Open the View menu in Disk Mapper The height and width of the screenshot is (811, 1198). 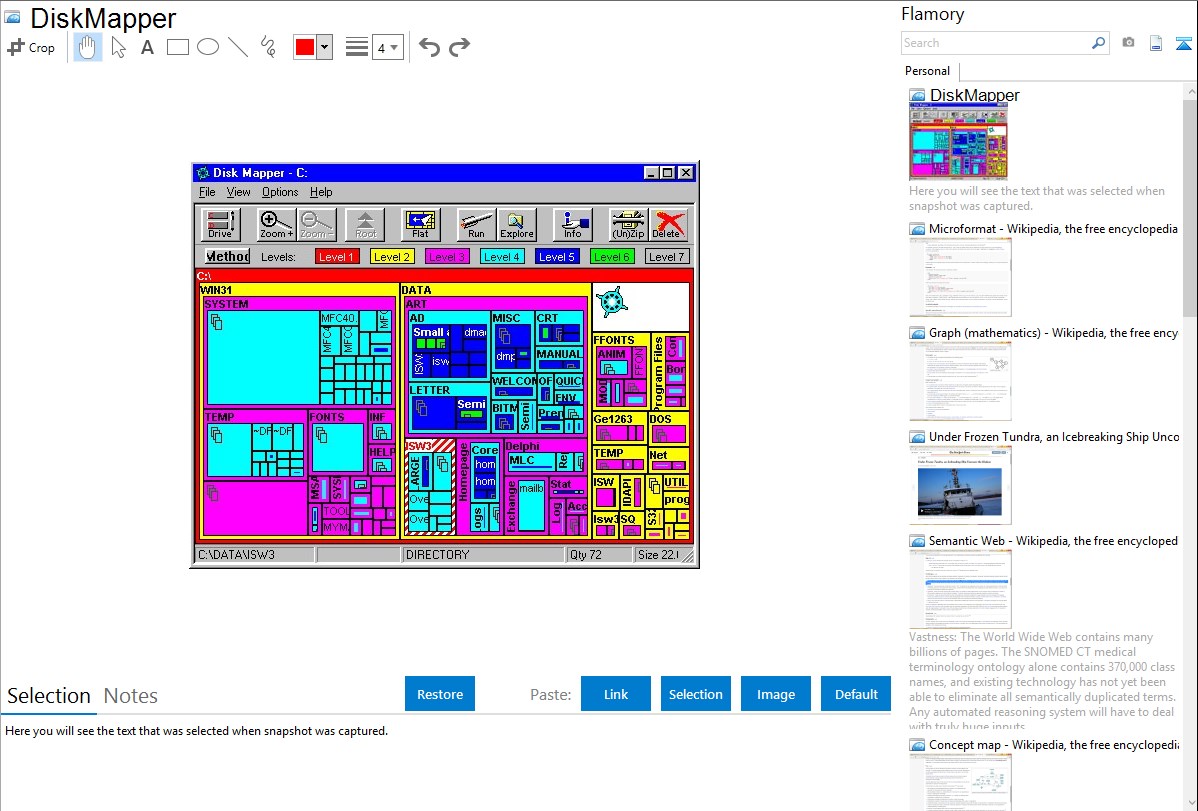coord(238,192)
